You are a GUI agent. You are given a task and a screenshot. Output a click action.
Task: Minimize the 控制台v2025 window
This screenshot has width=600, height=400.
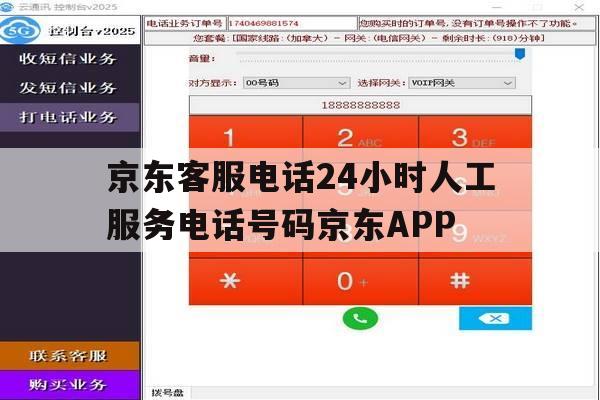pyautogui.click(x=497, y=7)
